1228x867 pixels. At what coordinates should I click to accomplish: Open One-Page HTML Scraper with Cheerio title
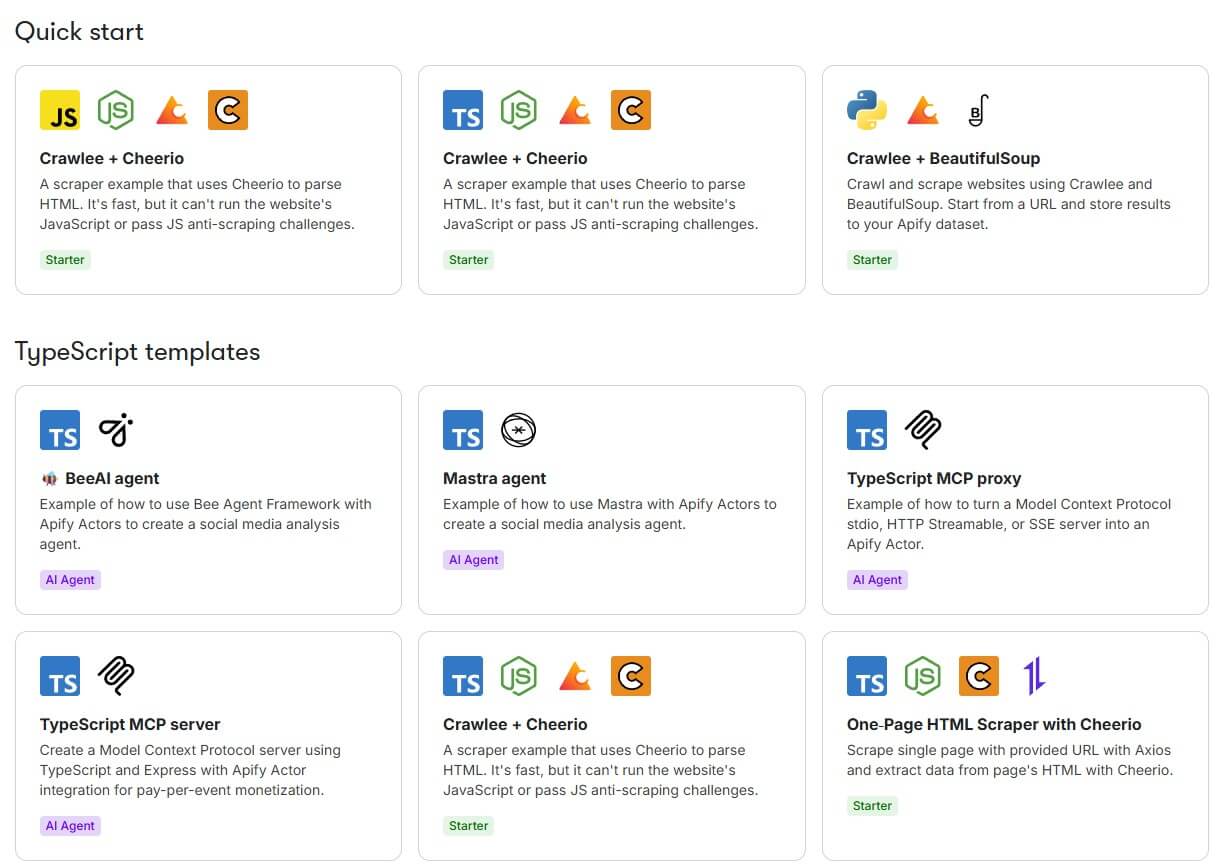[994, 724]
